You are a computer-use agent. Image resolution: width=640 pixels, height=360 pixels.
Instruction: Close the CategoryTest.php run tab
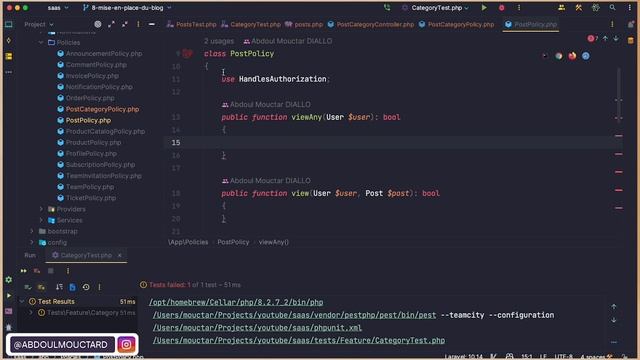pos(120,255)
